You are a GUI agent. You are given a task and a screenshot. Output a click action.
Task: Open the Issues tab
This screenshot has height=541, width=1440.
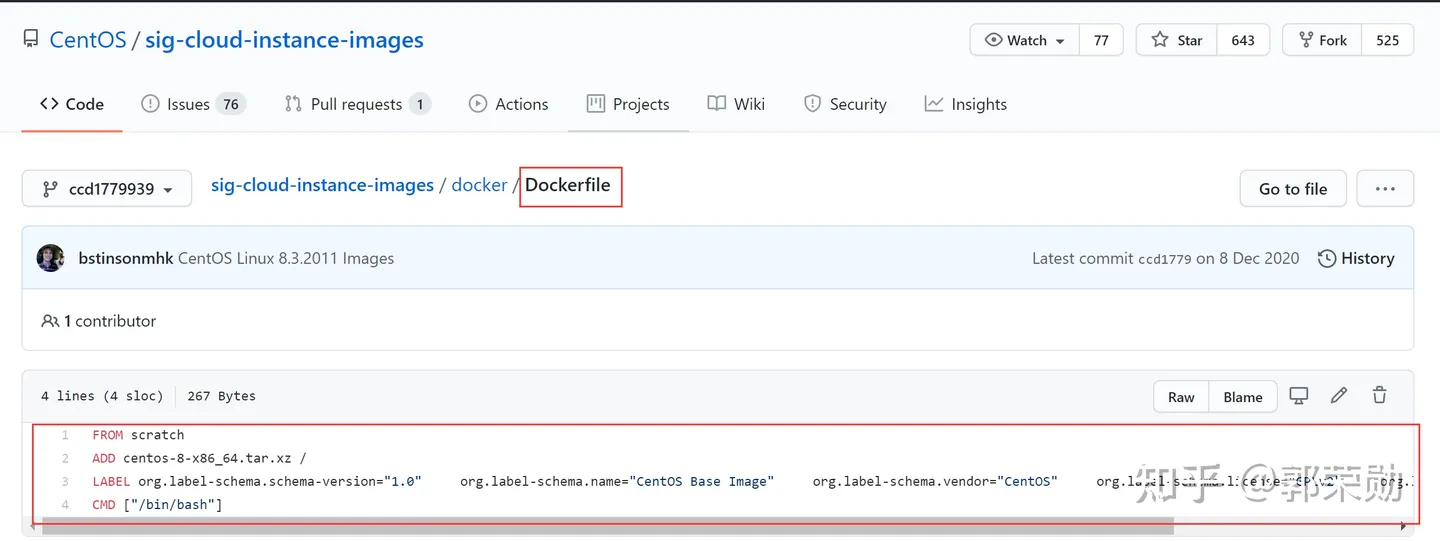(193, 104)
